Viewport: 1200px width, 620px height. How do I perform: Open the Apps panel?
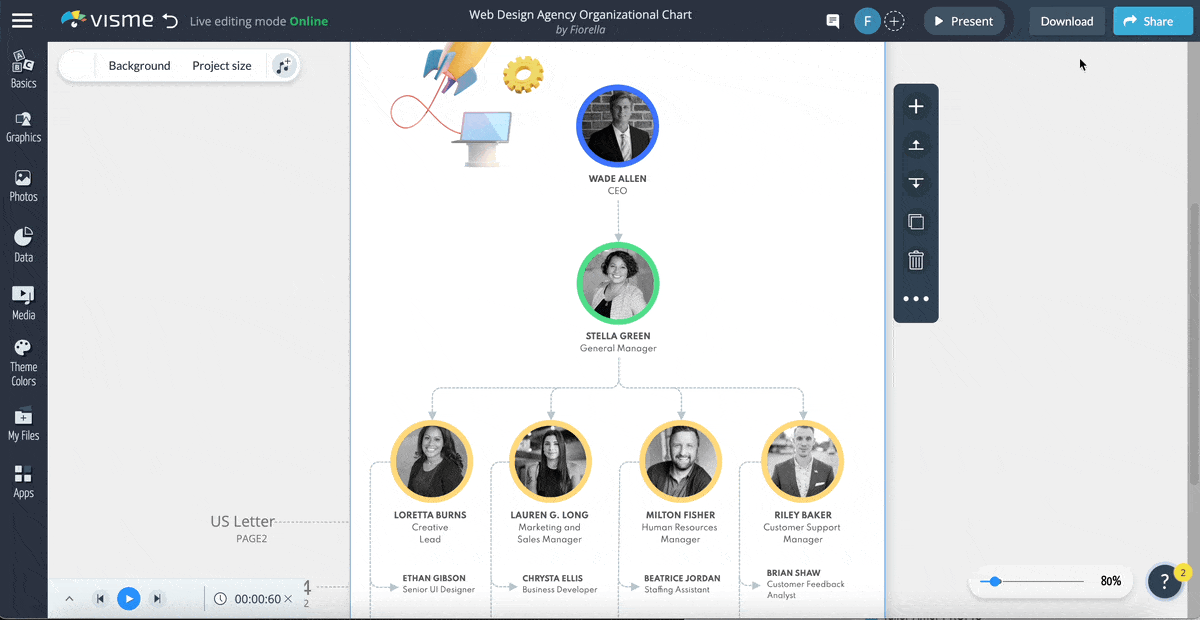click(23, 480)
